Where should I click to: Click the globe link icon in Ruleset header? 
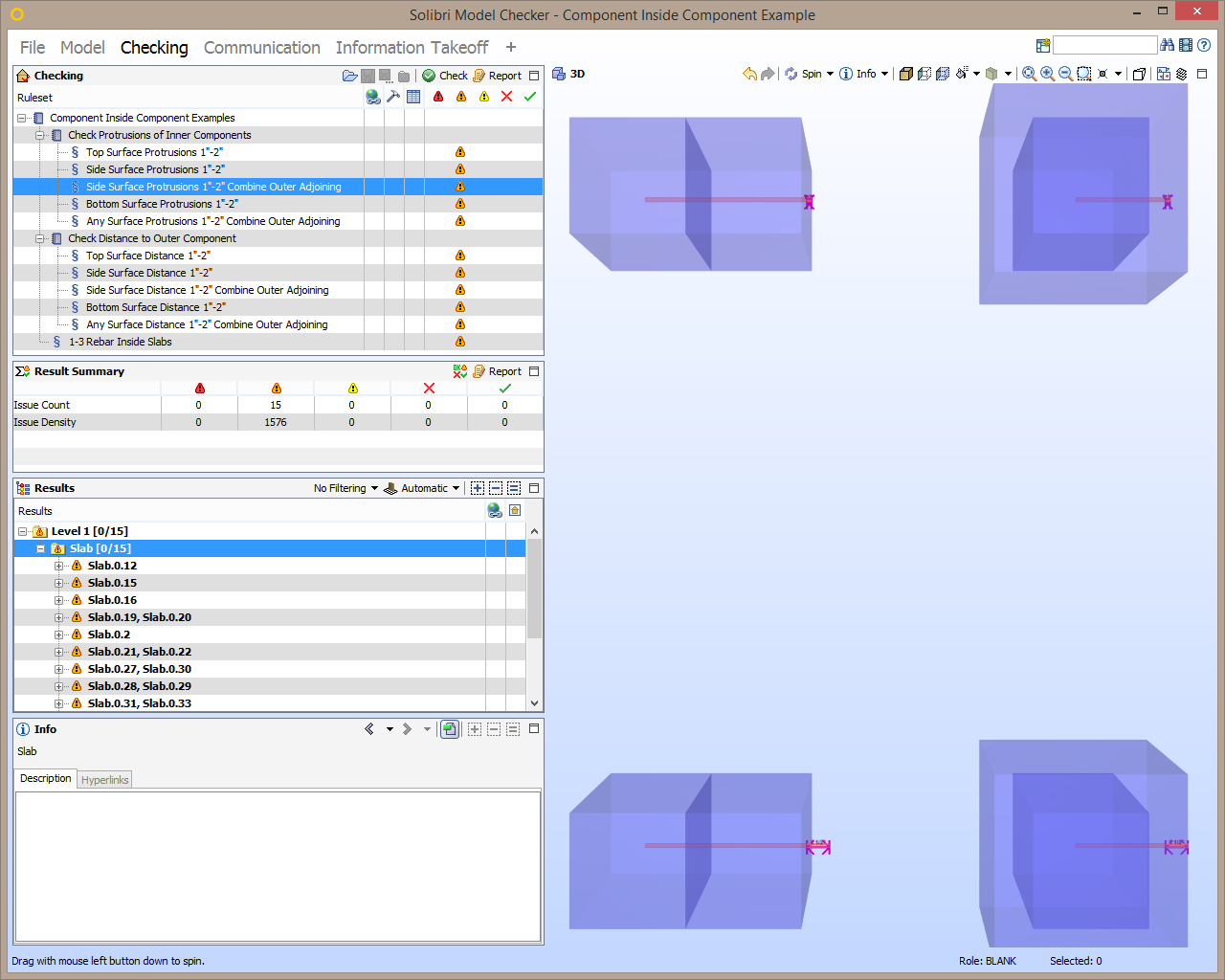[x=373, y=97]
